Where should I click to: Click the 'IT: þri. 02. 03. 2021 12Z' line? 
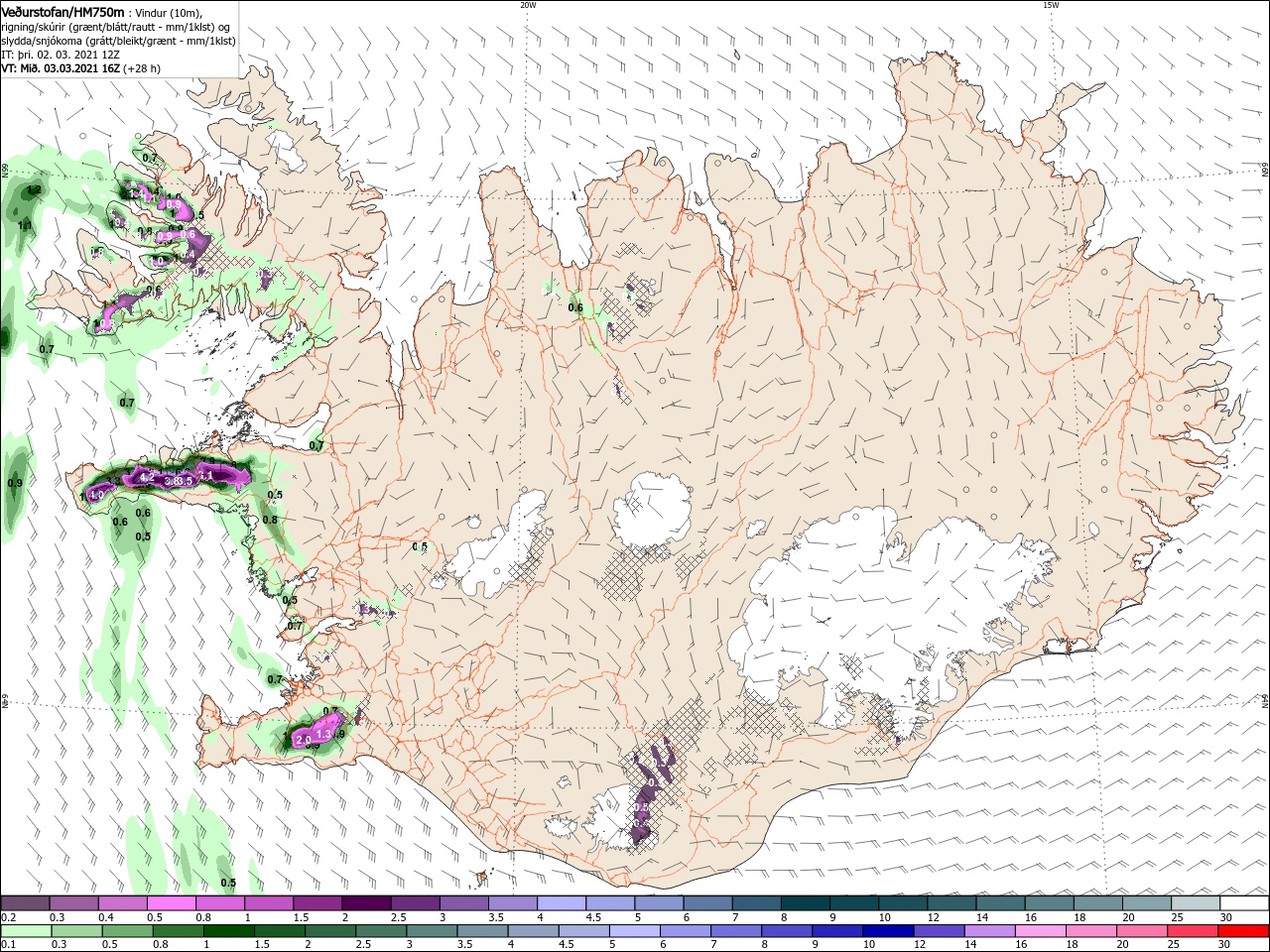tap(61, 55)
